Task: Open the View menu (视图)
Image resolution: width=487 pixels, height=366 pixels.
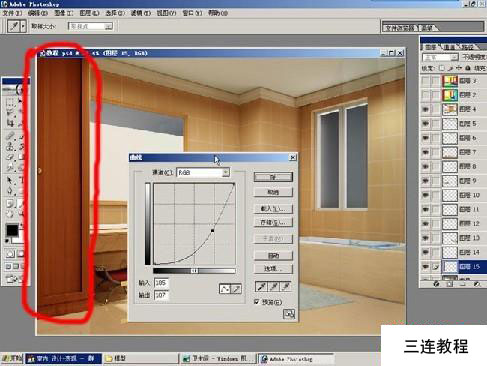Action: pyautogui.click(x=166, y=13)
